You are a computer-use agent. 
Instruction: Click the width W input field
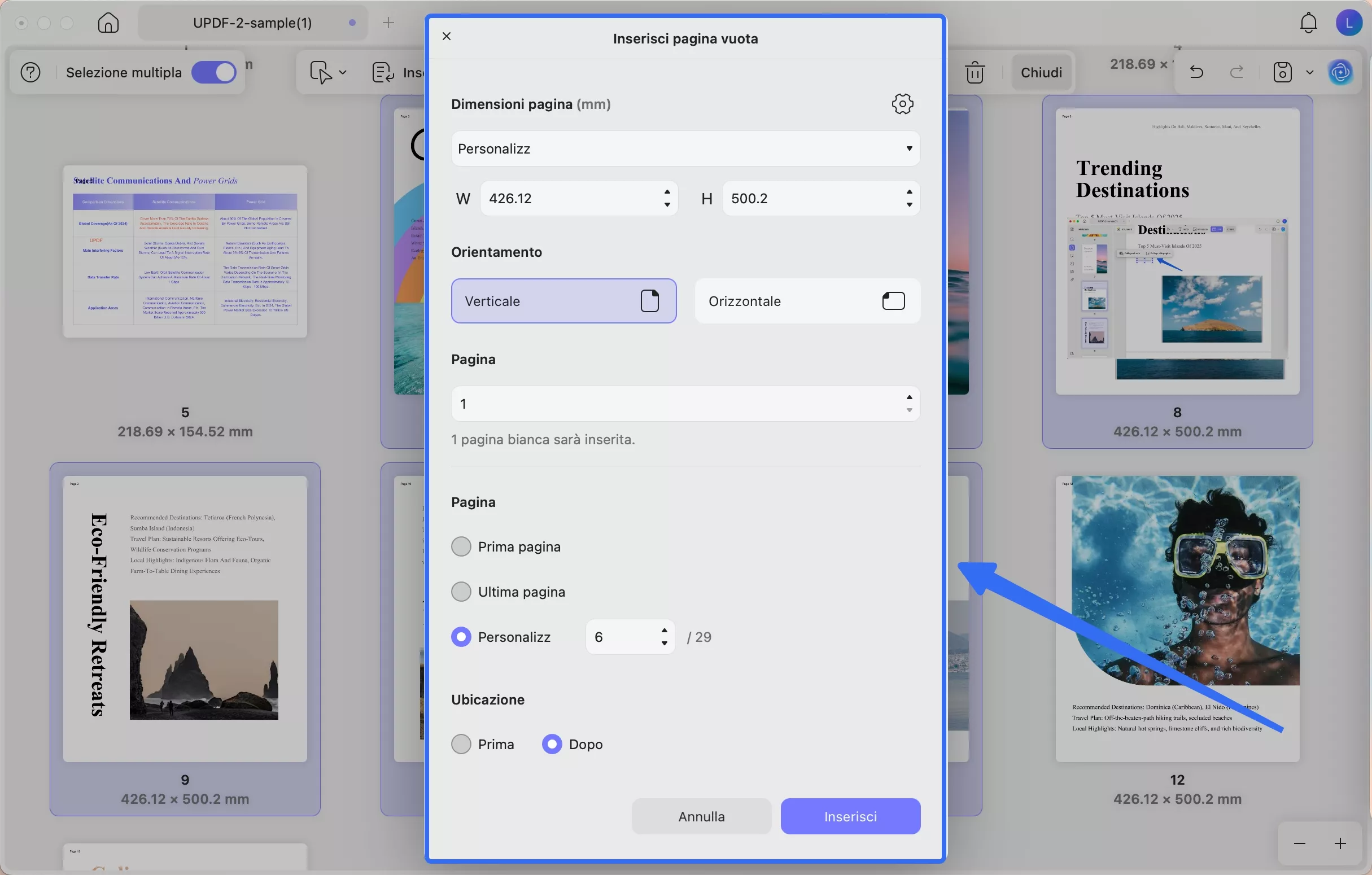point(570,198)
